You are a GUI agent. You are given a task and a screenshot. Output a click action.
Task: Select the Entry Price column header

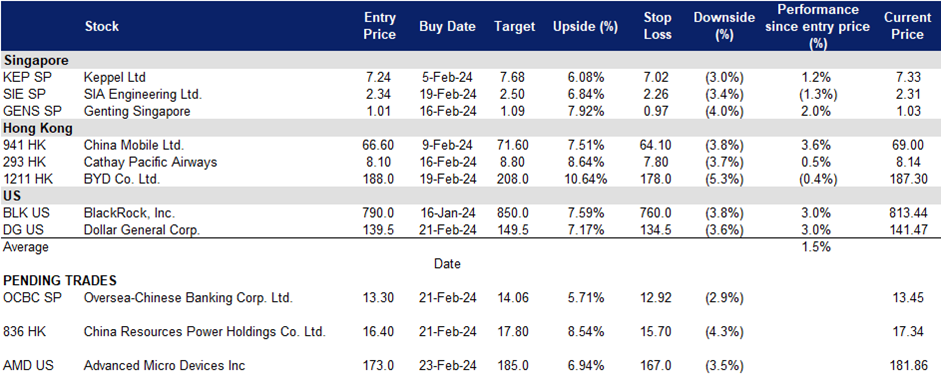(x=380, y=26)
